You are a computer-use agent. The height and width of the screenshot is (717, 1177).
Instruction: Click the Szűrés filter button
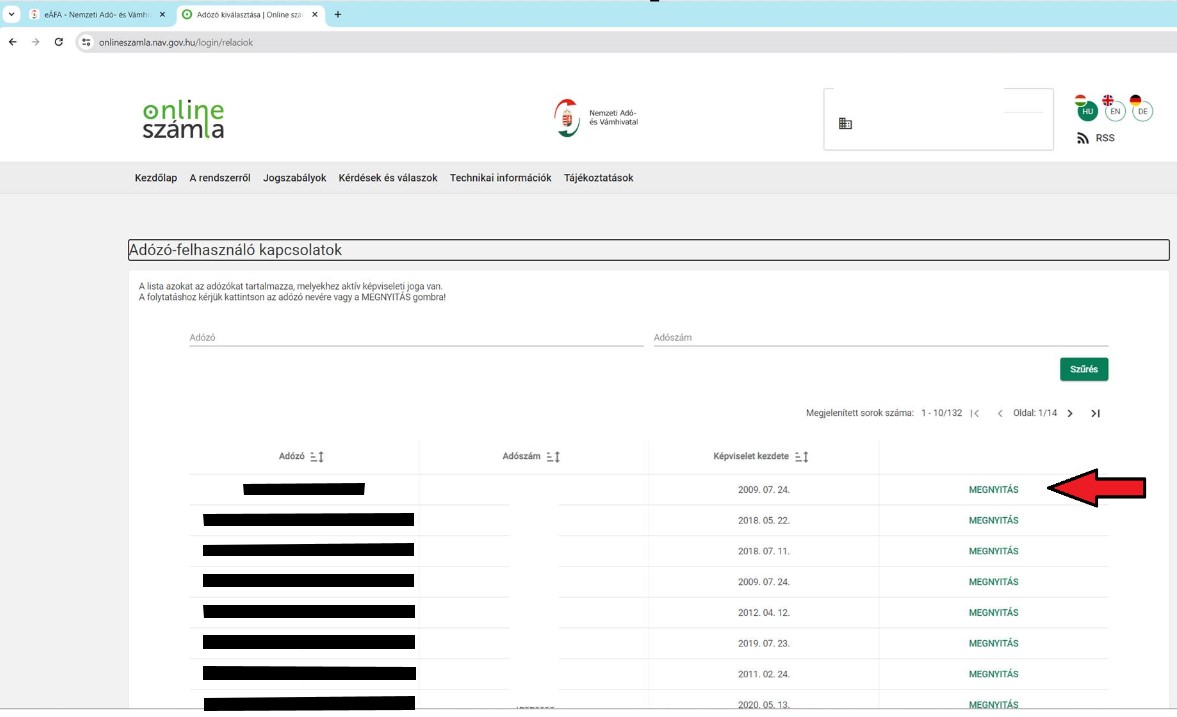point(1084,369)
